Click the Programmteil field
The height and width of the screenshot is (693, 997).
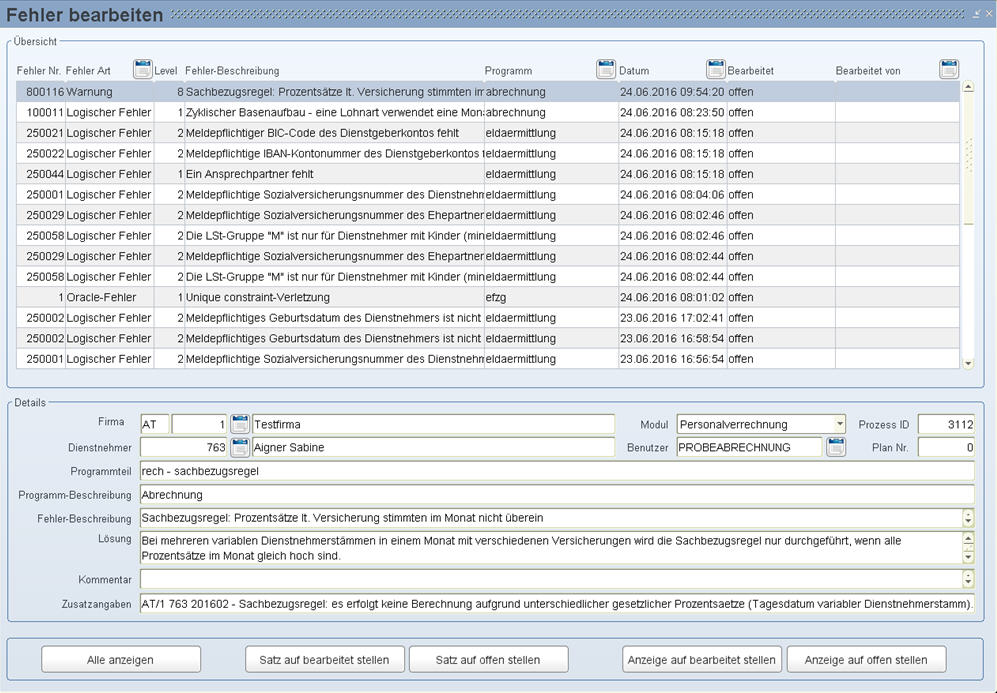[x=557, y=471]
